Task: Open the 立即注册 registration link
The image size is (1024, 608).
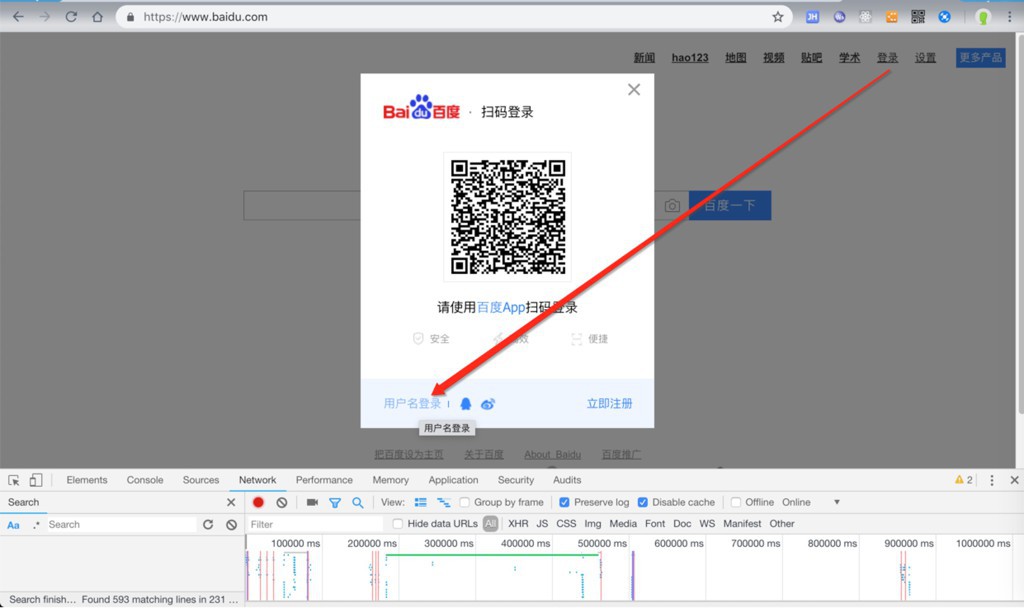Action: point(609,404)
